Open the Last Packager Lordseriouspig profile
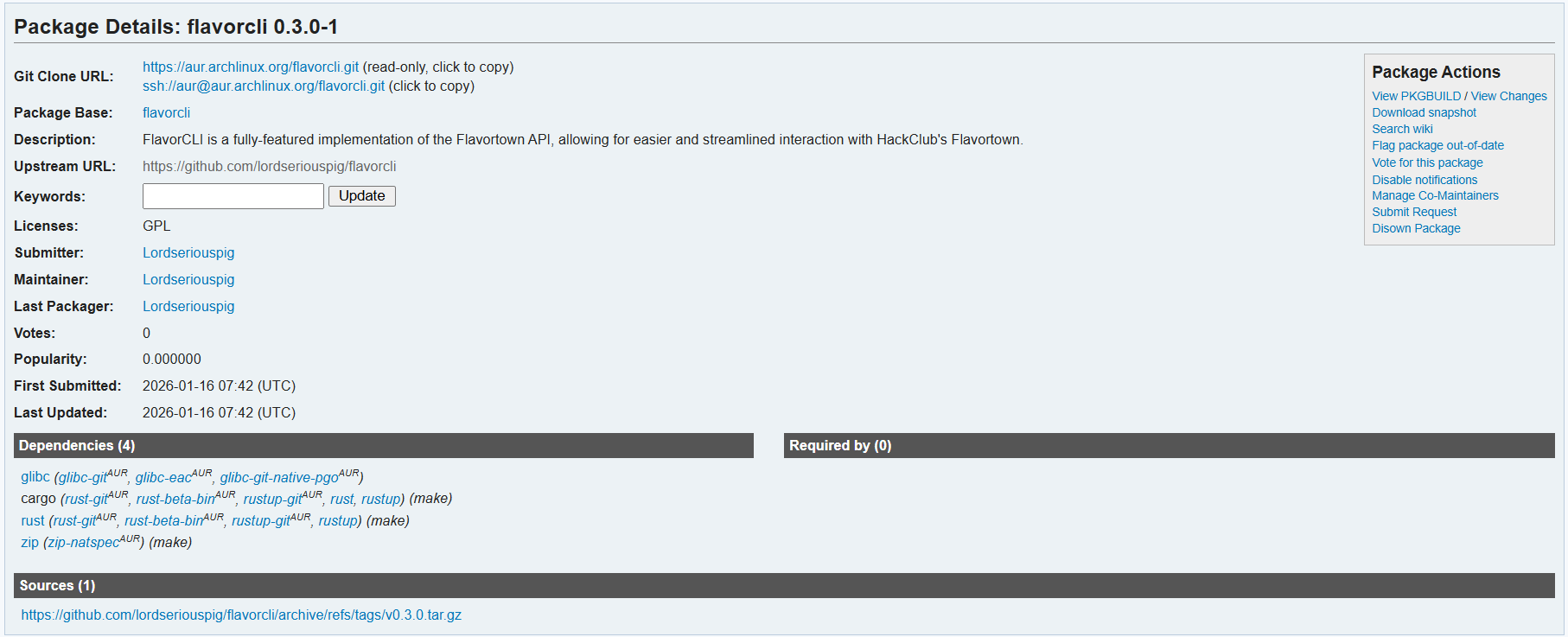The width and height of the screenshot is (1568, 637). (188, 307)
